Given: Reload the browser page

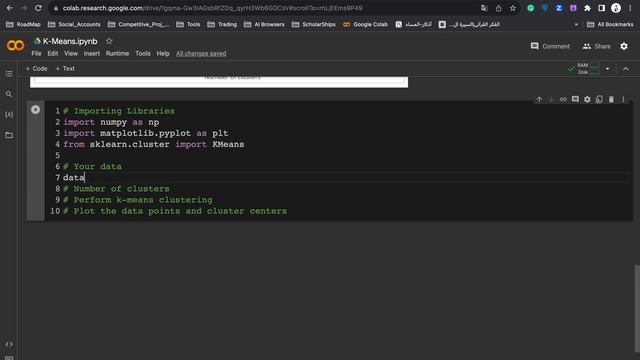Looking at the screenshot, I should (x=38, y=8).
